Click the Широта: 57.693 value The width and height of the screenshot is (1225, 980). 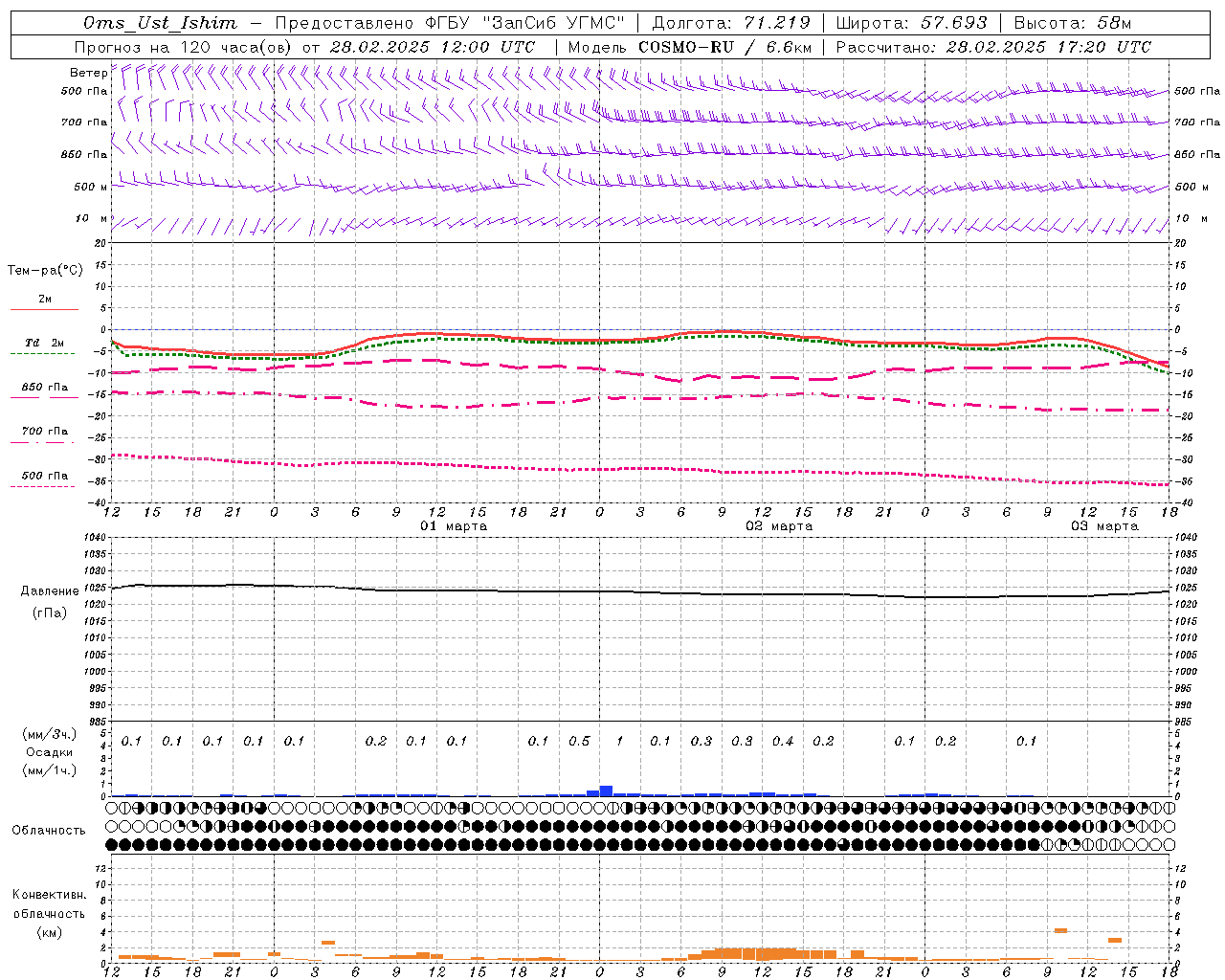pyautogui.click(x=912, y=23)
